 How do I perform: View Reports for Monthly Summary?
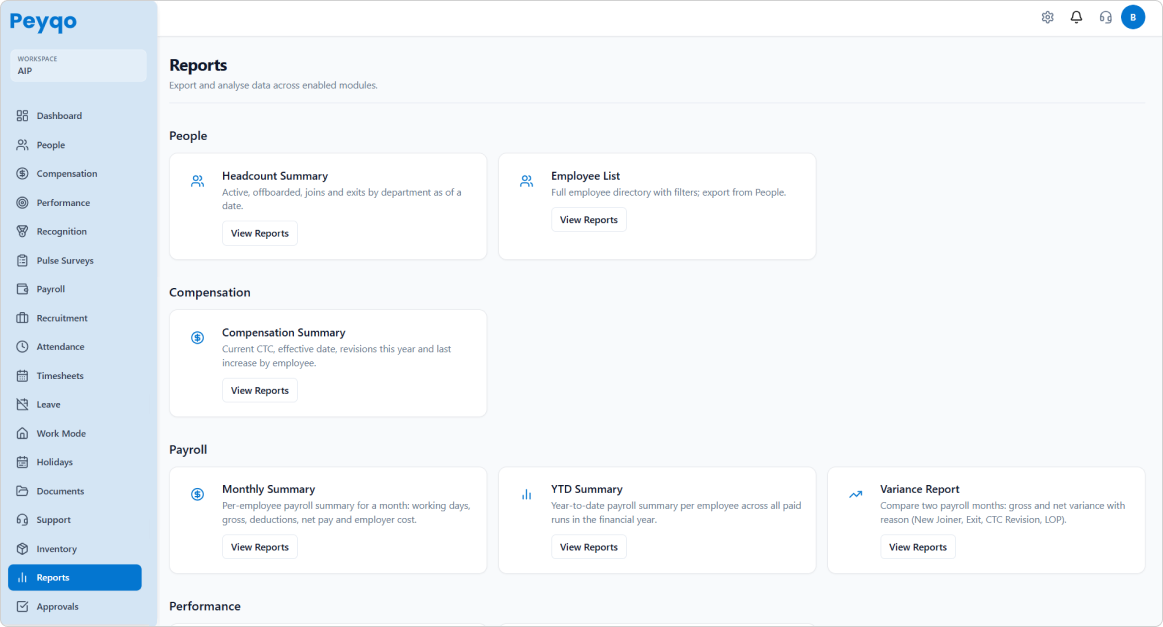click(x=260, y=547)
